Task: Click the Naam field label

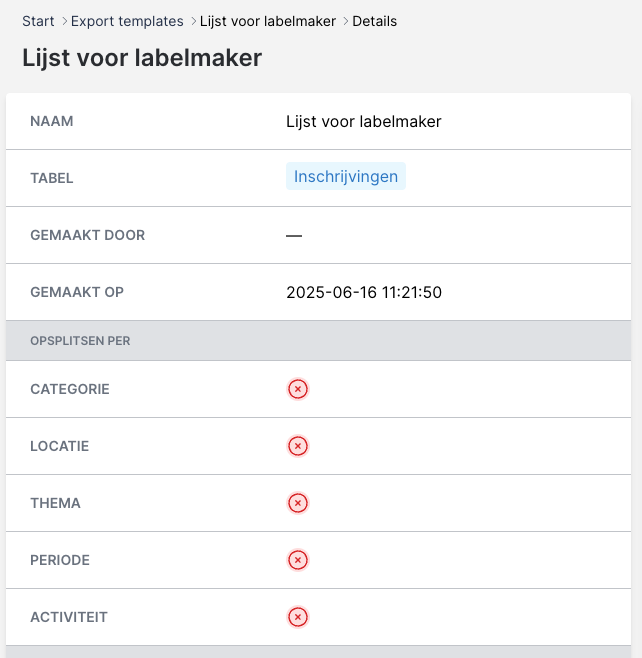Action: point(52,122)
